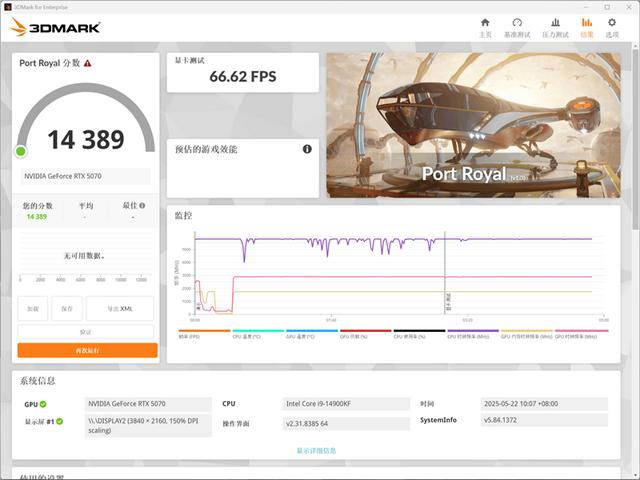Click the SystemInfo label in system info
The width and height of the screenshot is (640, 480).
(438, 420)
